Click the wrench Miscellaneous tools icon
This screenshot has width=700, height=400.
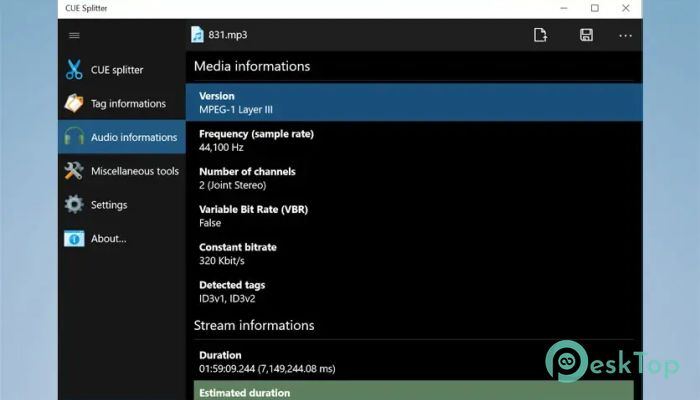click(74, 171)
